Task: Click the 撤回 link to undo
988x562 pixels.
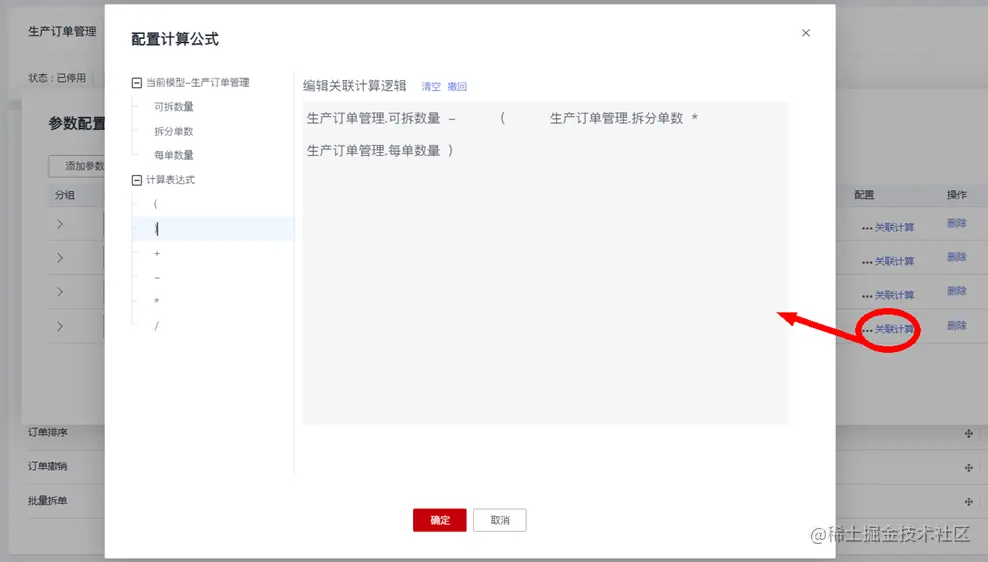Action: tap(457, 87)
